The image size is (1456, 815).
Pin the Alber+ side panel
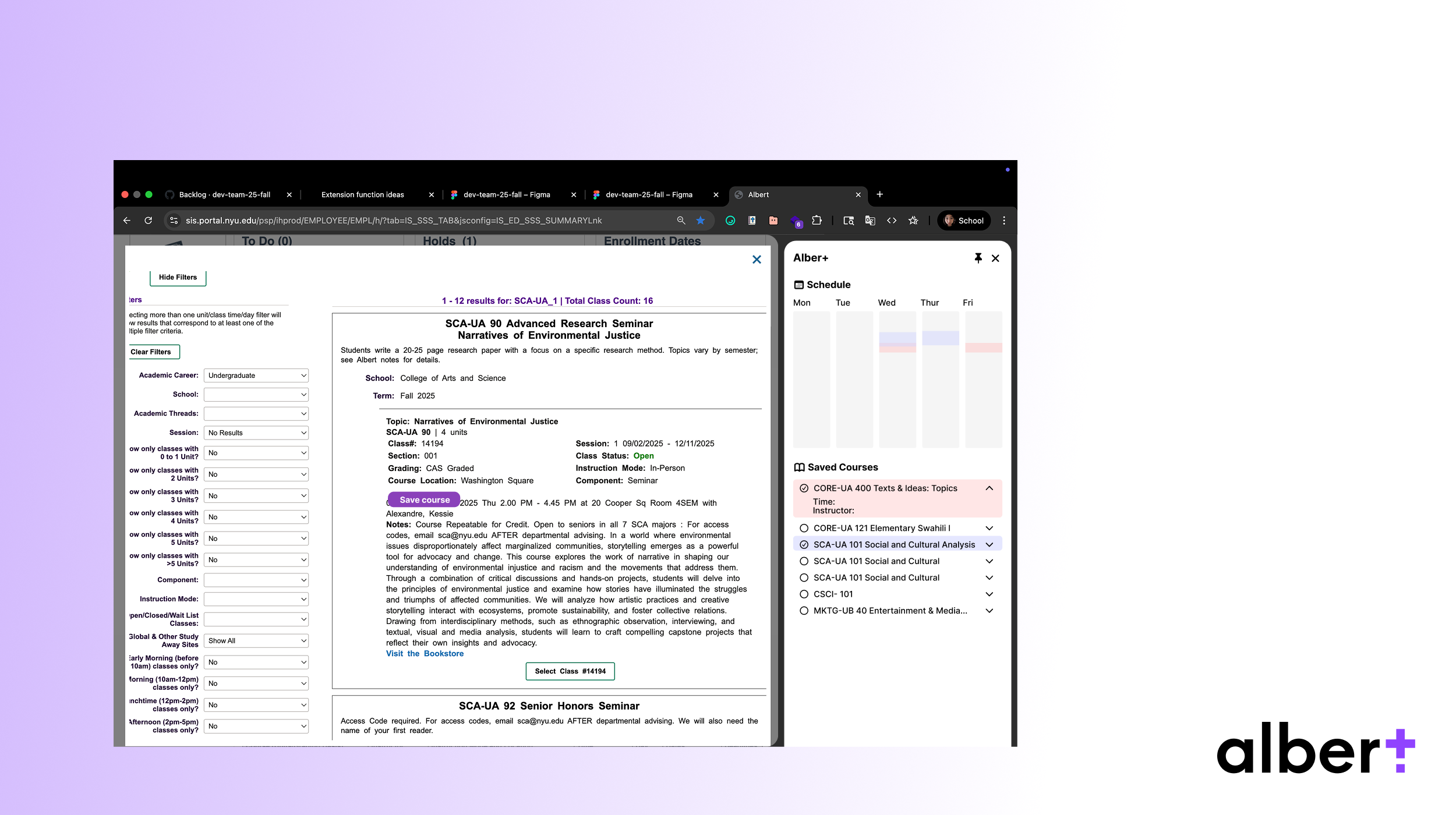[978, 258]
